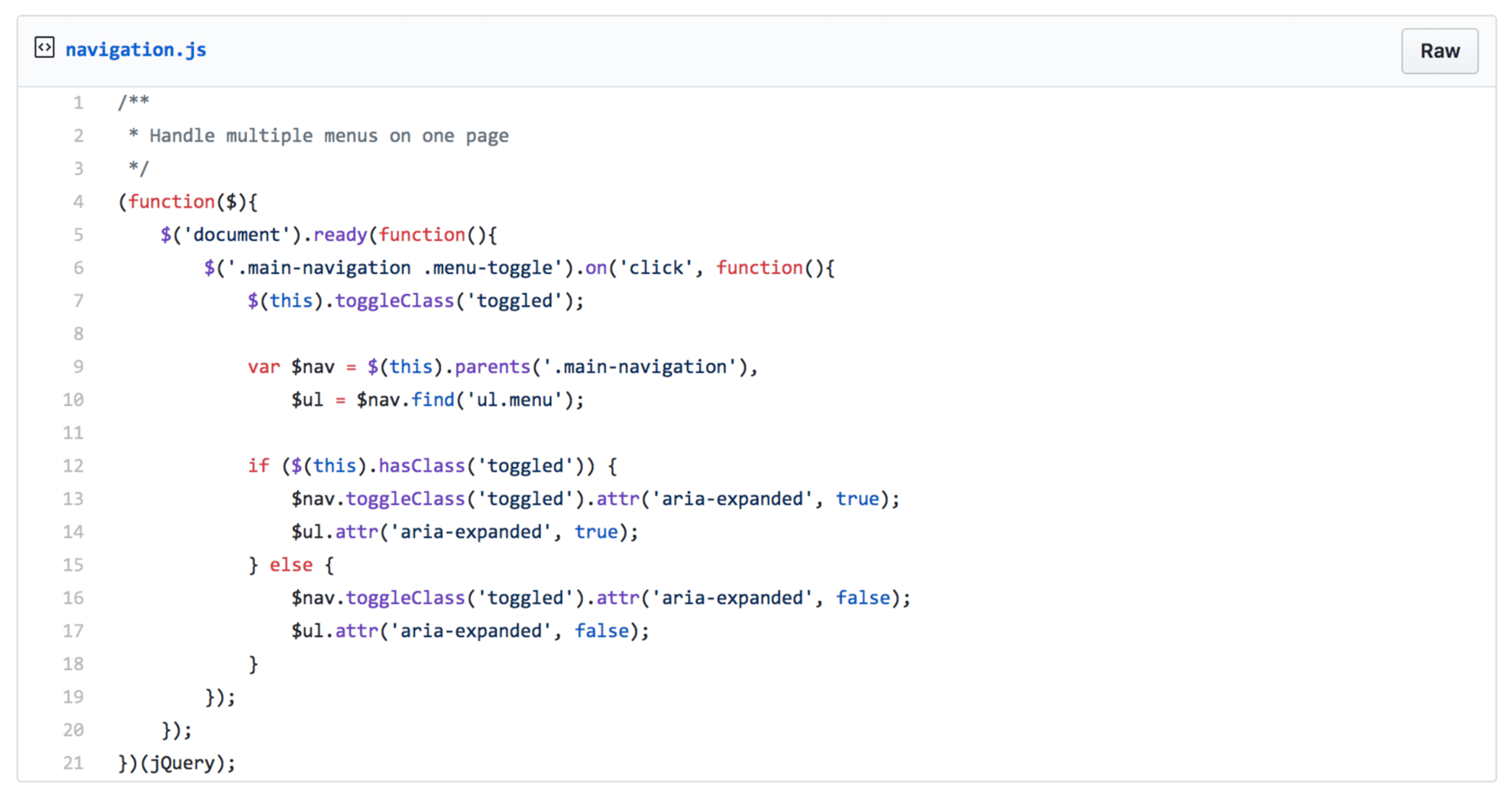Select line number 12
This screenshot has height=794, width=1512.
click(74, 466)
